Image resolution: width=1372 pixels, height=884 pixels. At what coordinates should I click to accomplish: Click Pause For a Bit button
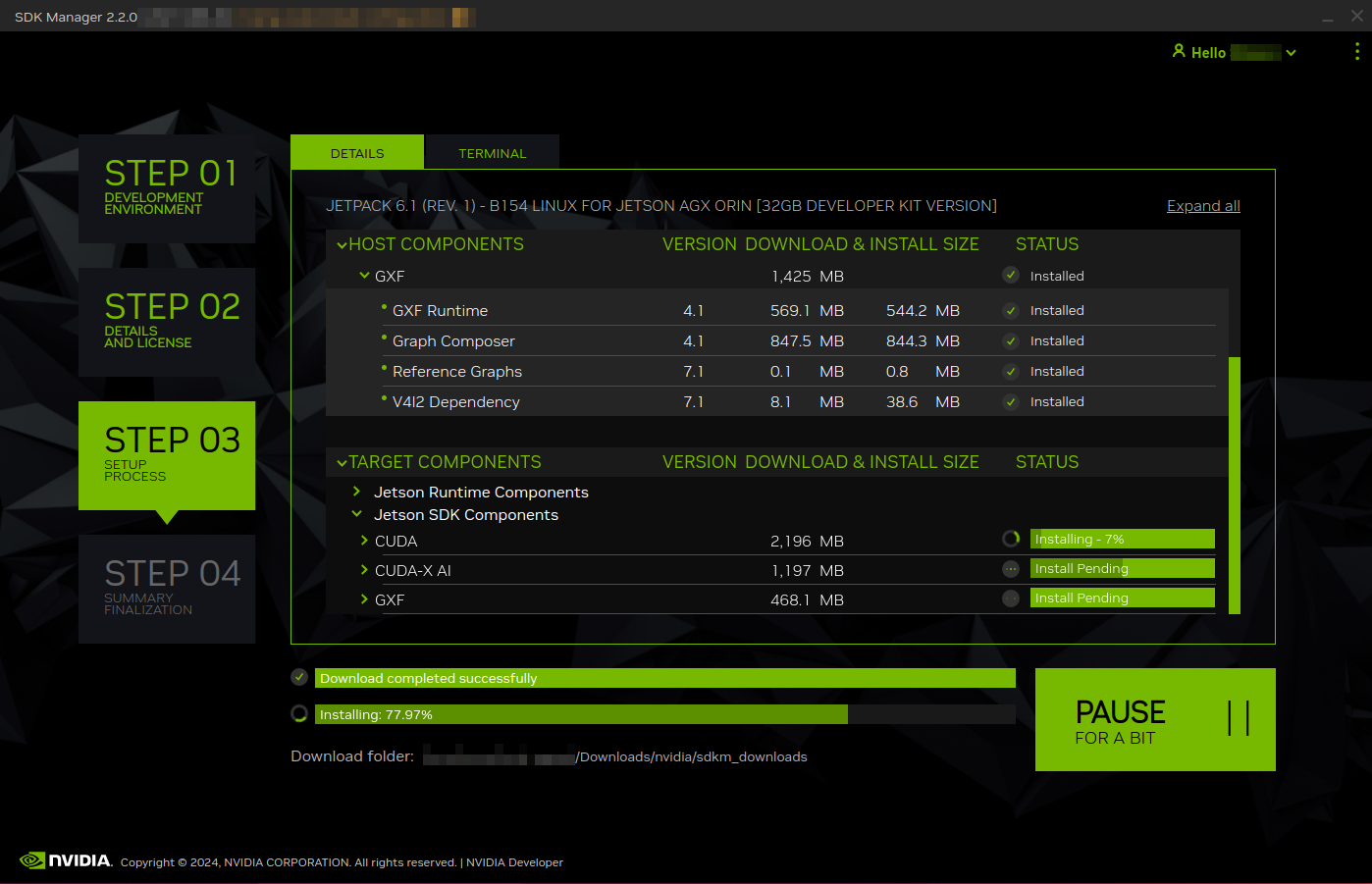click(1155, 719)
